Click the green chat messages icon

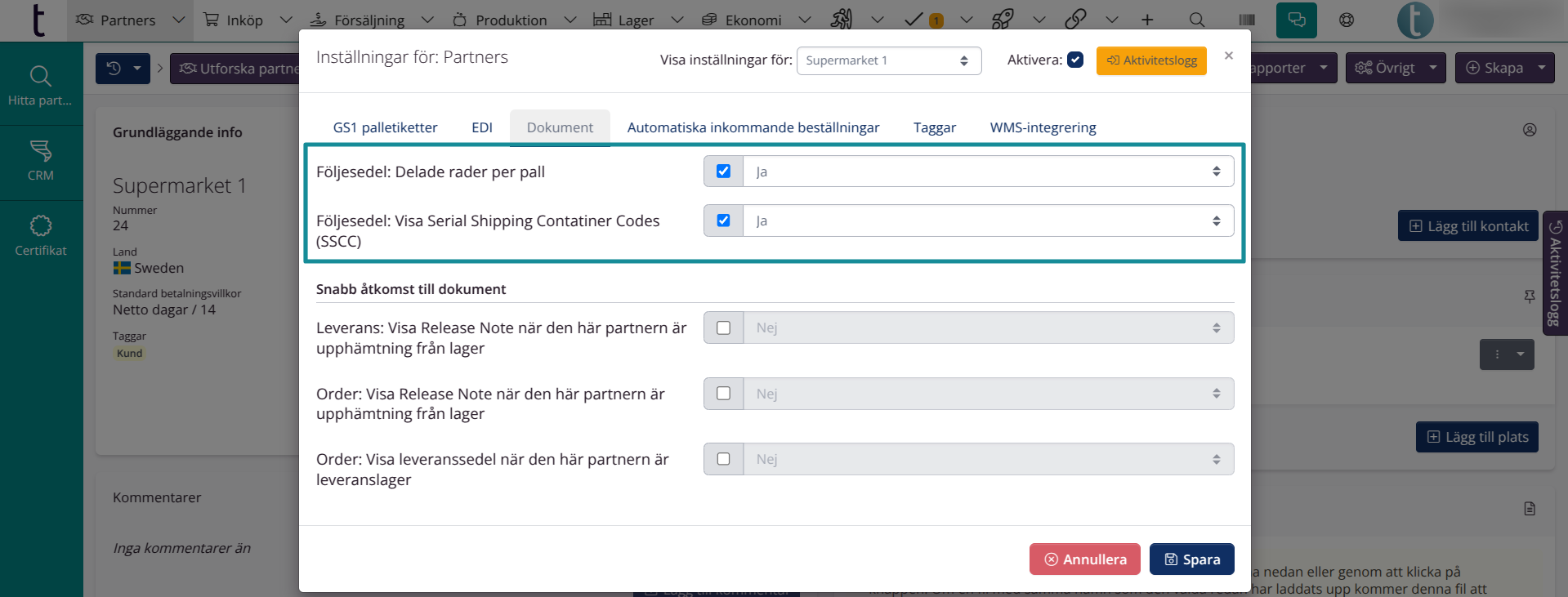tap(1296, 20)
